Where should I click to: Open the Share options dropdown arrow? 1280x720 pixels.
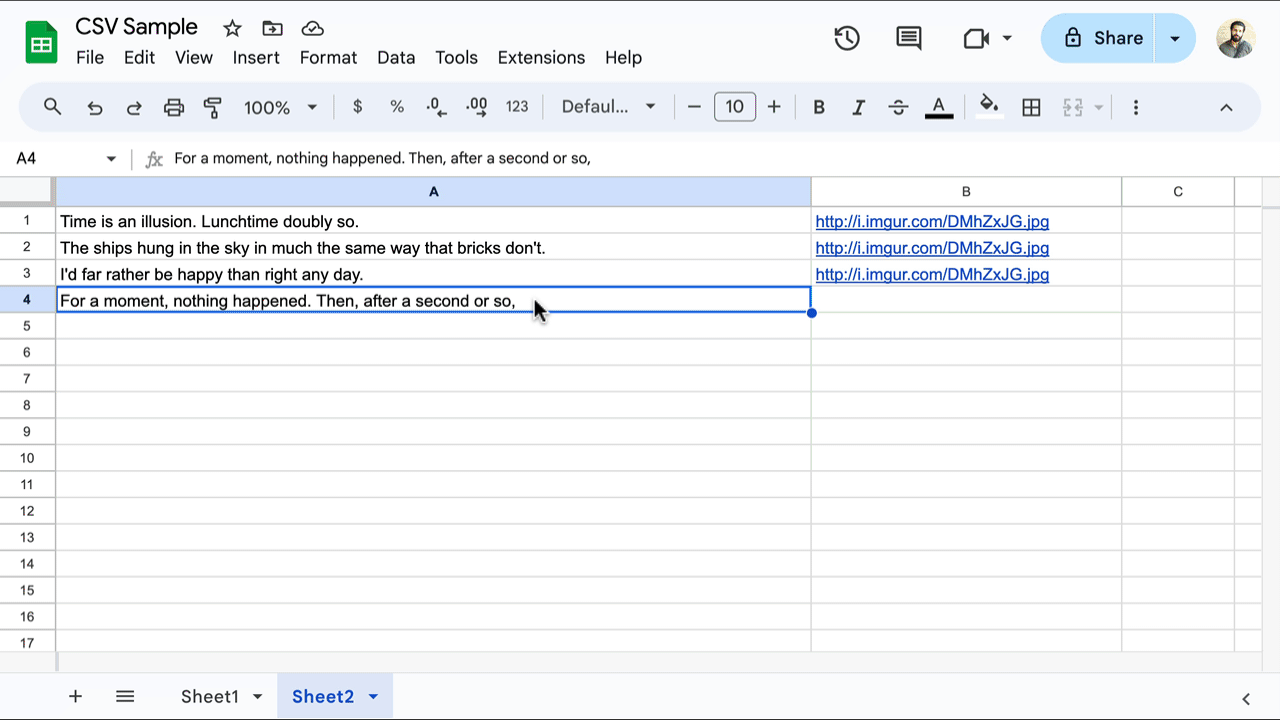[1175, 38]
